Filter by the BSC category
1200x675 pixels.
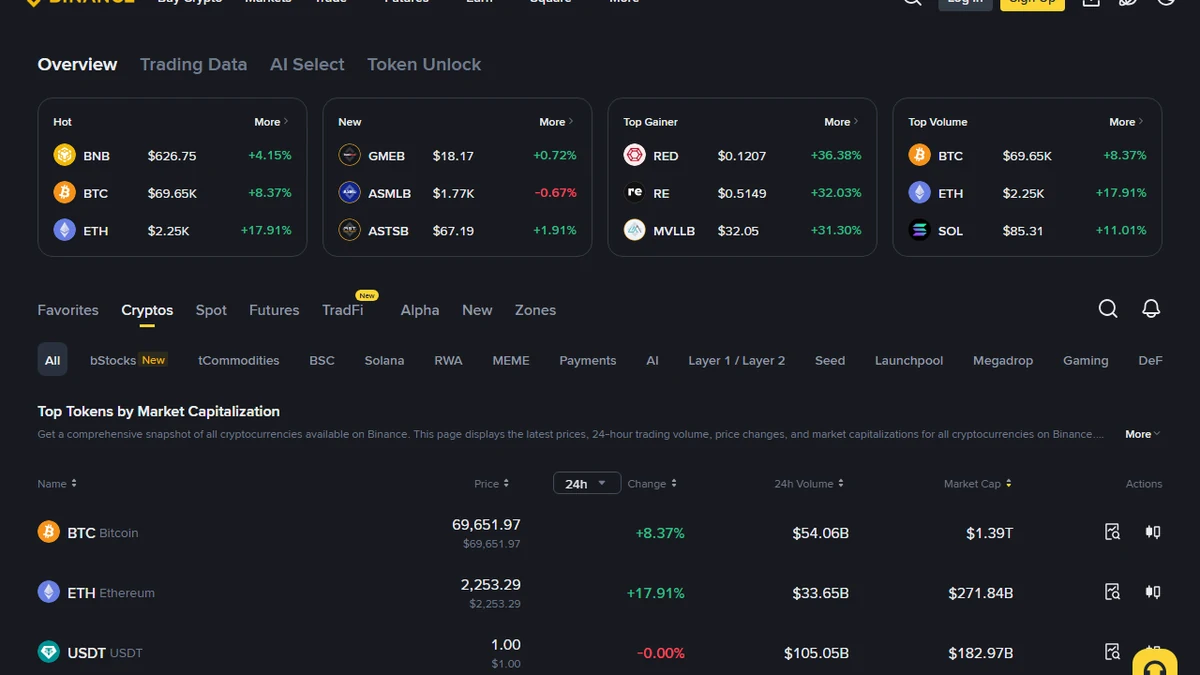click(x=322, y=360)
